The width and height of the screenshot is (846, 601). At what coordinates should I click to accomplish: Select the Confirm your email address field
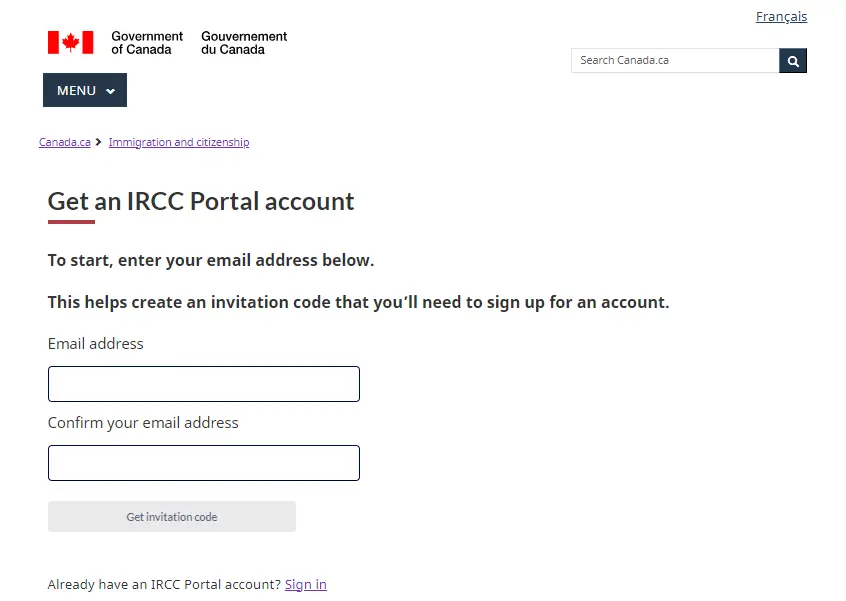click(203, 462)
